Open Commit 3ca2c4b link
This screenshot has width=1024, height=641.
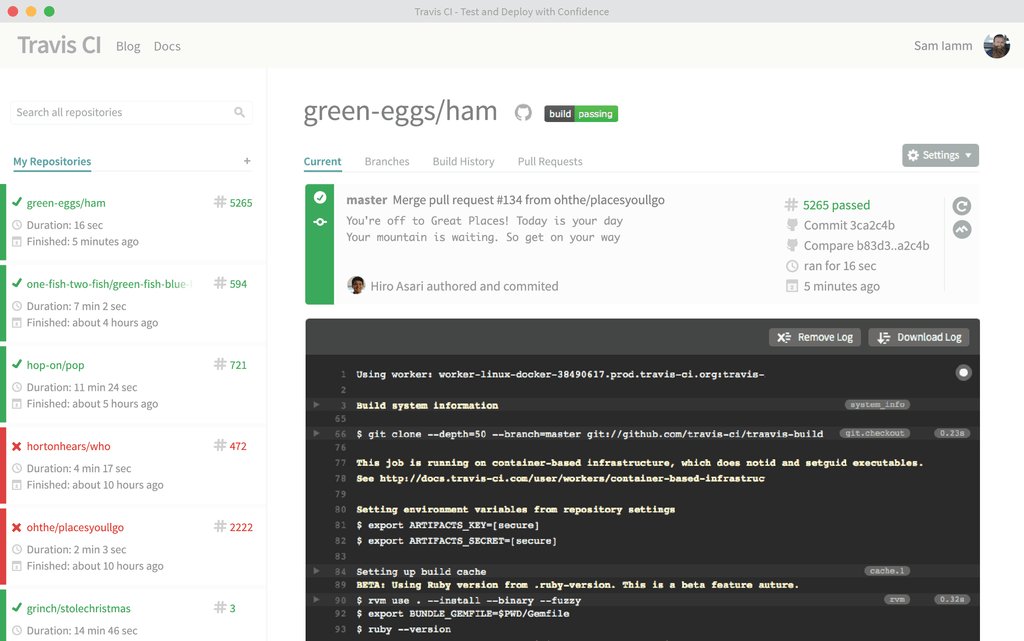point(849,225)
